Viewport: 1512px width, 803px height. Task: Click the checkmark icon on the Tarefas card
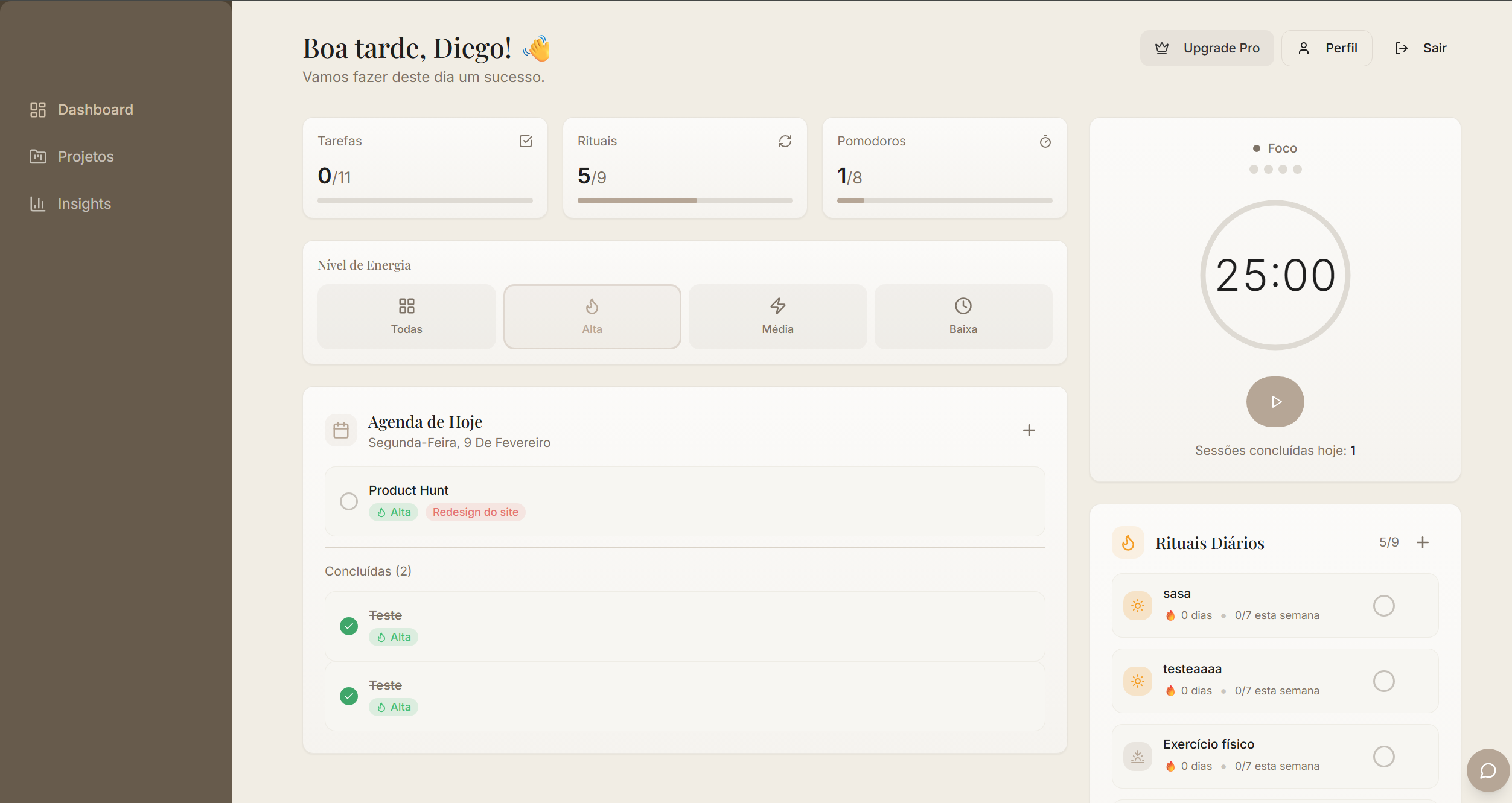coord(526,141)
